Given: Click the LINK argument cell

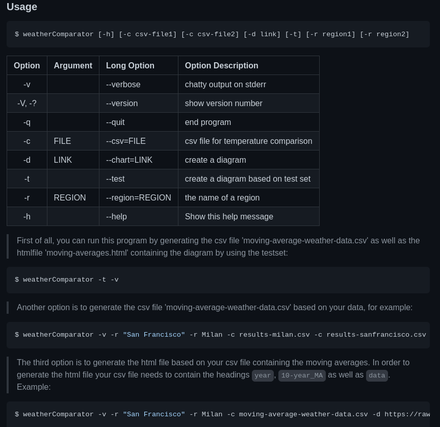Looking at the screenshot, I should click(x=73, y=160).
